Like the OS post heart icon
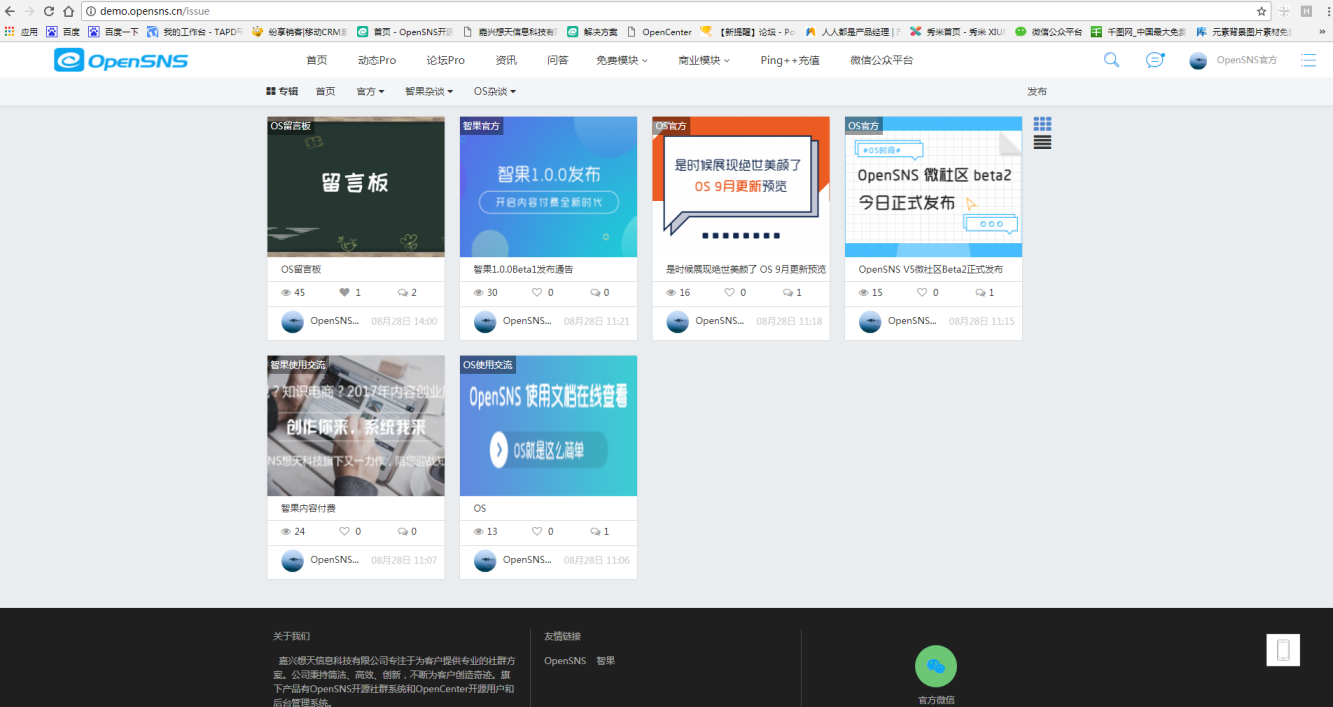 click(x=537, y=532)
